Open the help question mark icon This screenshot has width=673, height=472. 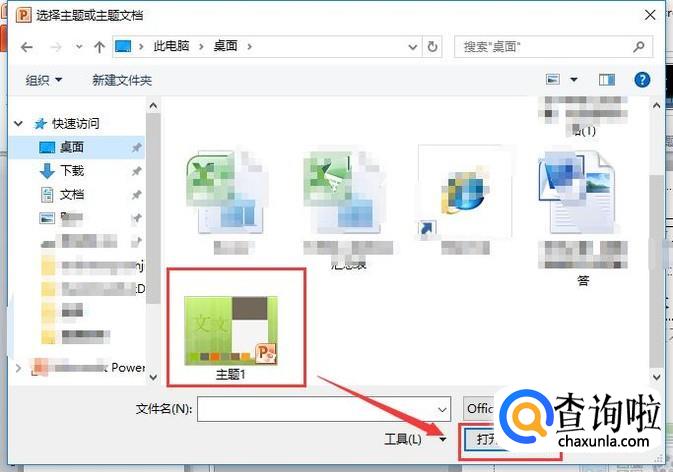click(x=642, y=79)
